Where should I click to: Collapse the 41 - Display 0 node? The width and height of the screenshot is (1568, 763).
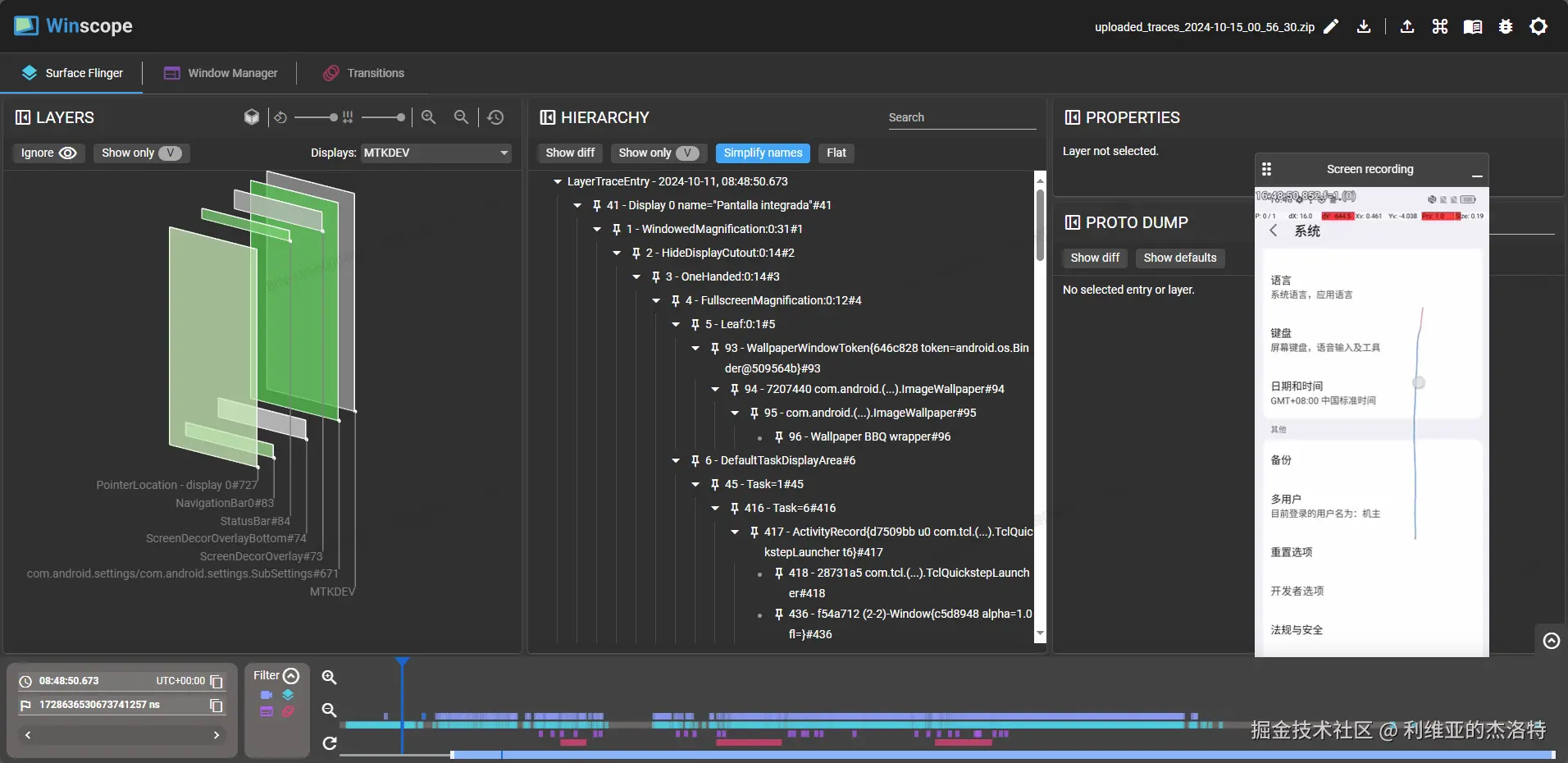point(577,205)
